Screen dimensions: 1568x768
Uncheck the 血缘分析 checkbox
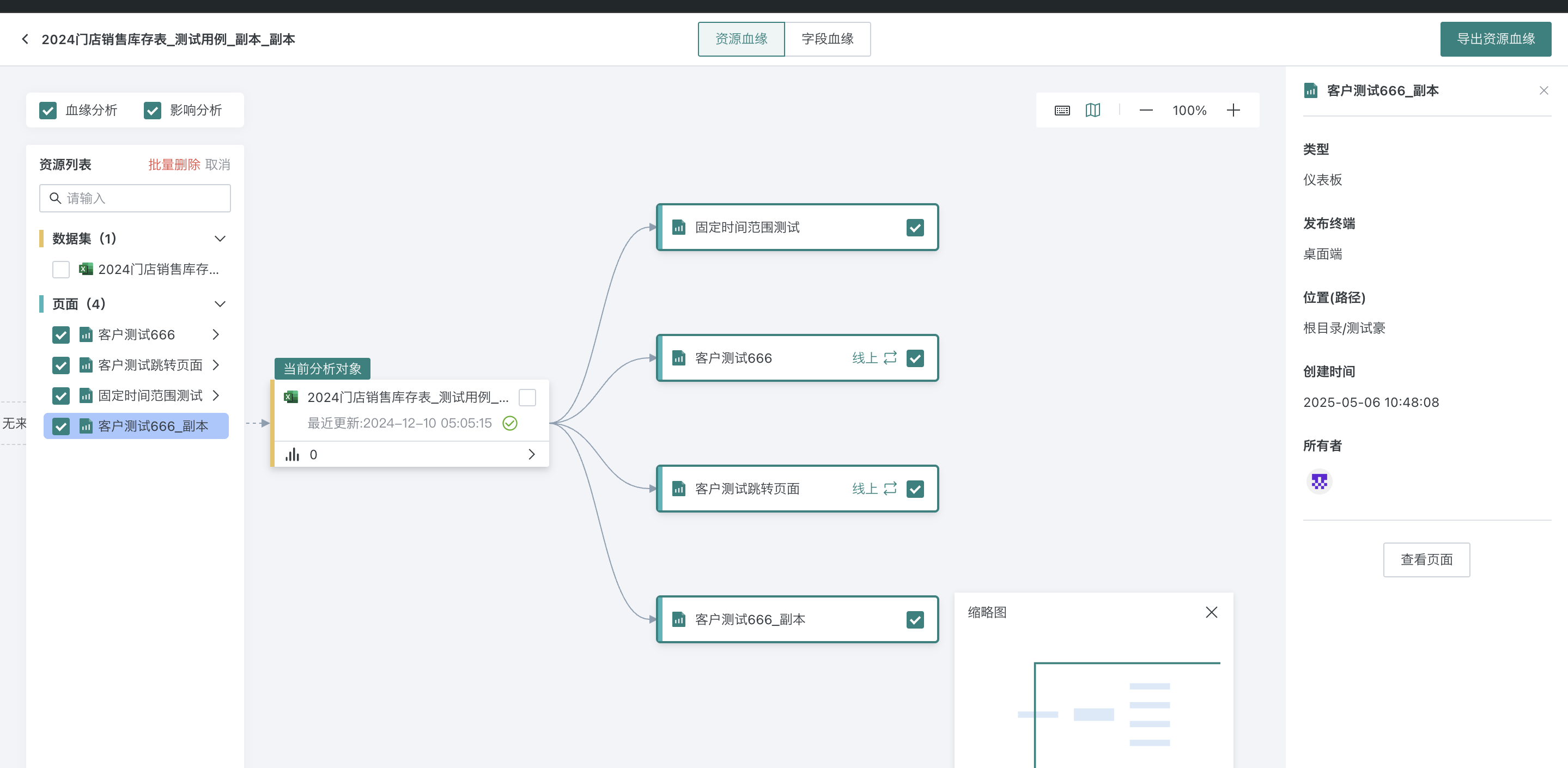(47, 110)
